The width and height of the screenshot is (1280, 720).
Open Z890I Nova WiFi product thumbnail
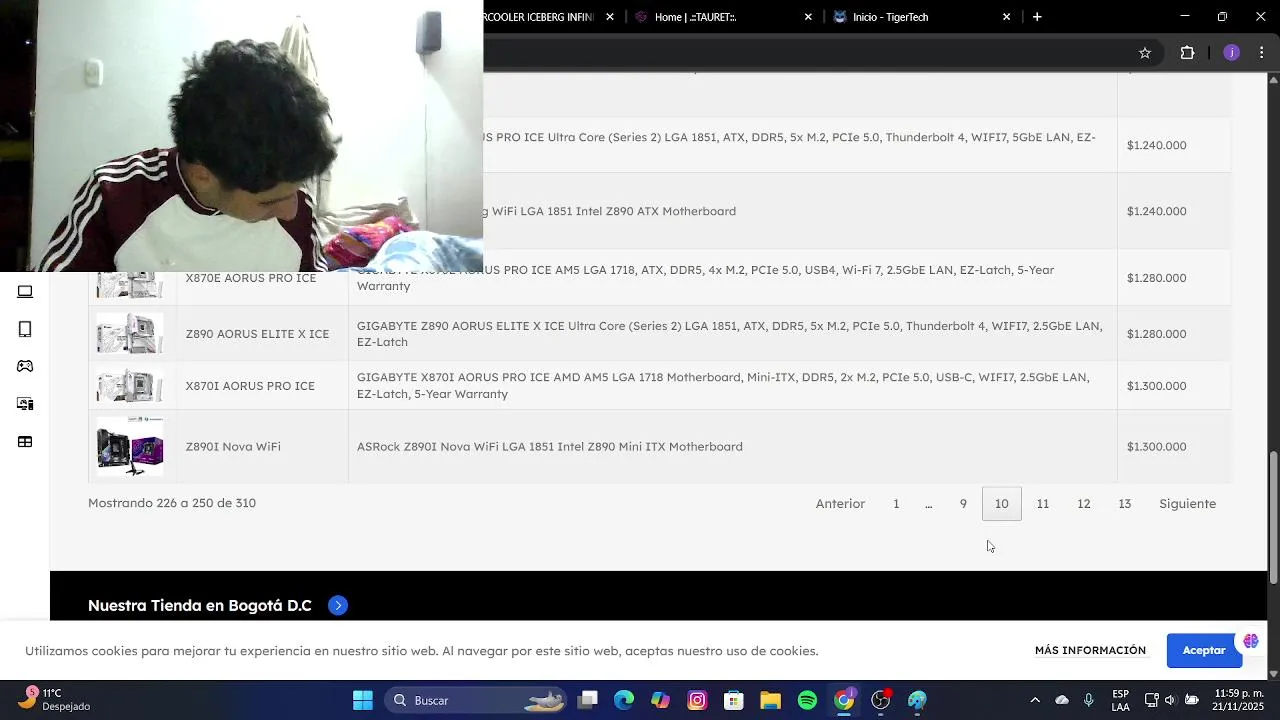coord(130,446)
